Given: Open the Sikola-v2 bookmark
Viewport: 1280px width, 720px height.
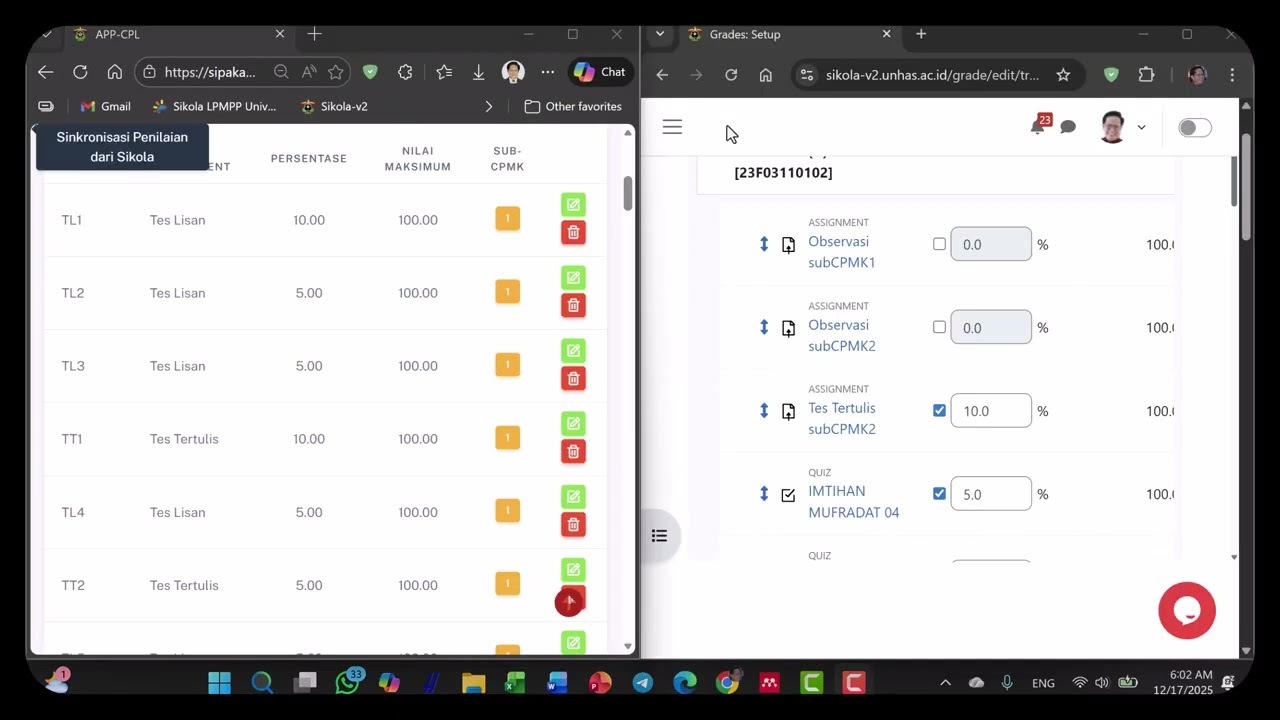Looking at the screenshot, I should pos(334,106).
